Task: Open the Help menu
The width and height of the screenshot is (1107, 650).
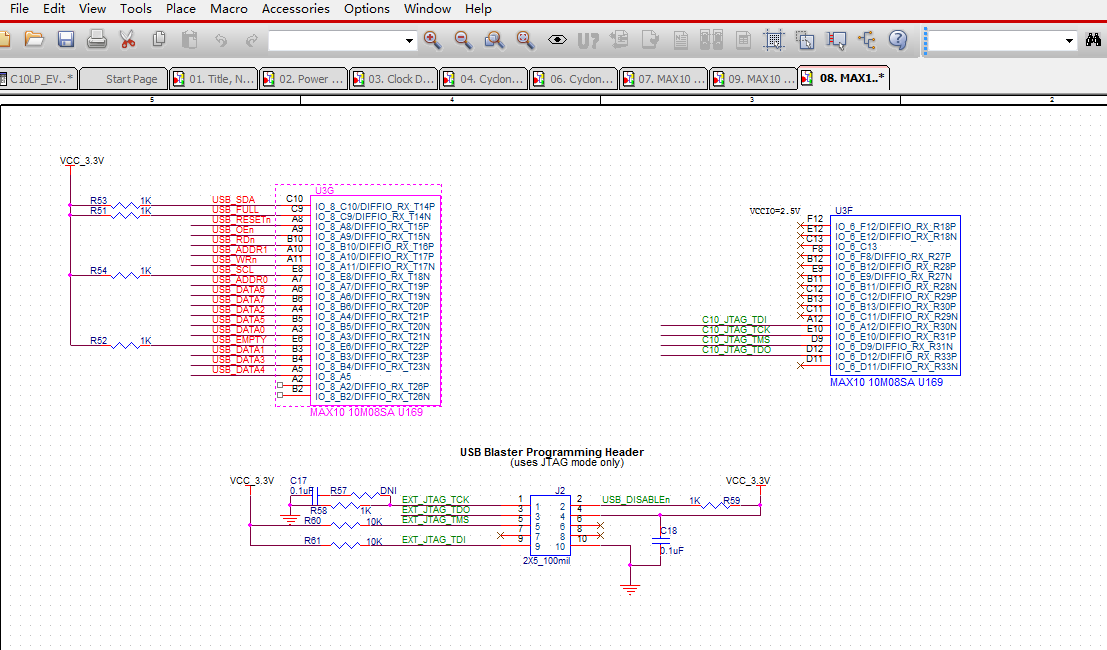Action: [x=478, y=8]
